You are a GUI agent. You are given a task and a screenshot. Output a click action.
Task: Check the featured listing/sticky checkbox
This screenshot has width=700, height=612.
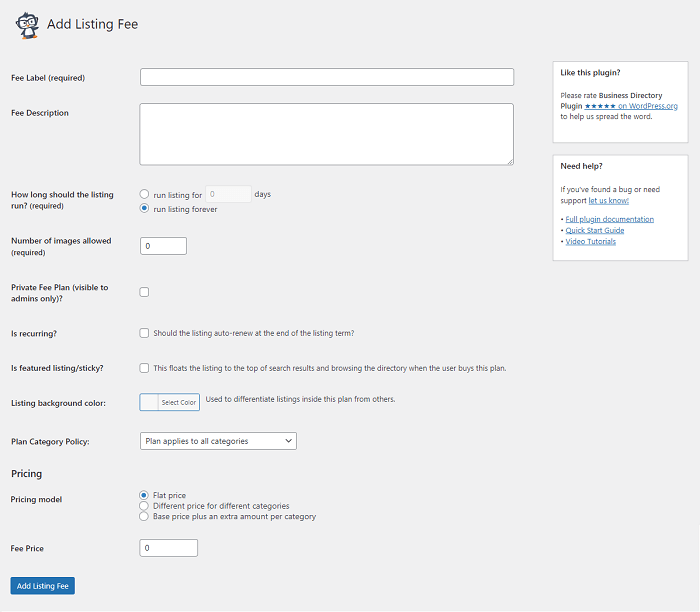tap(144, 368)
